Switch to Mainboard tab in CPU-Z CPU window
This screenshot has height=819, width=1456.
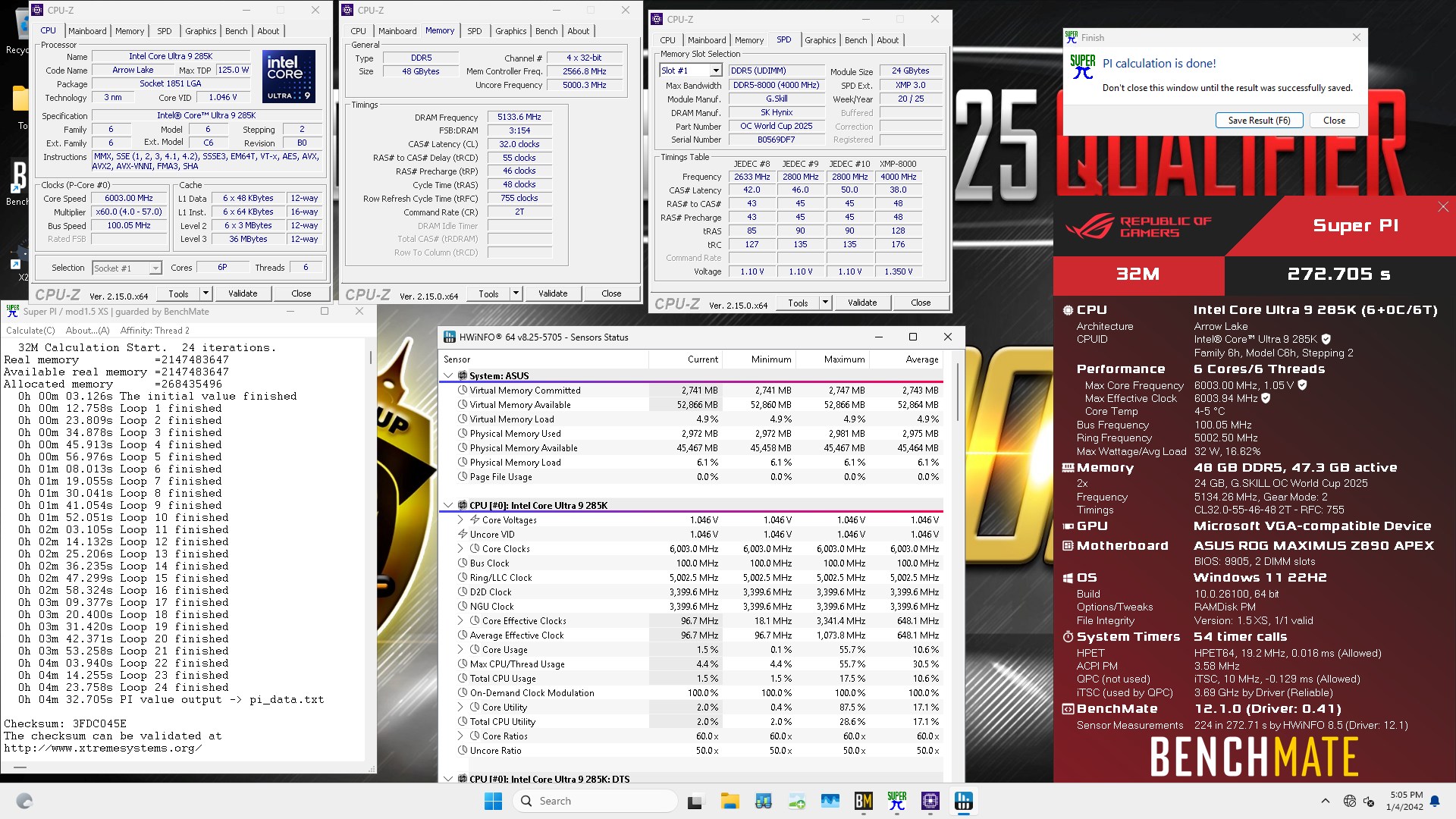[x=87, y=31]
